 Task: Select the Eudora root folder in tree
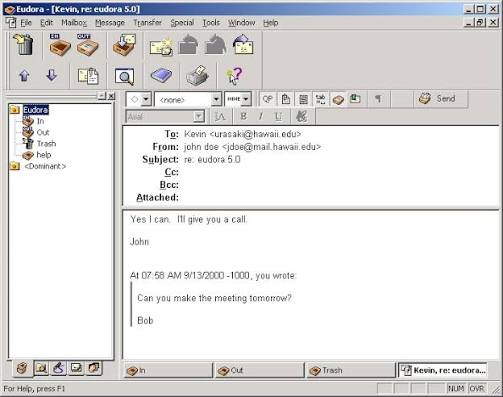click(36, 110)
